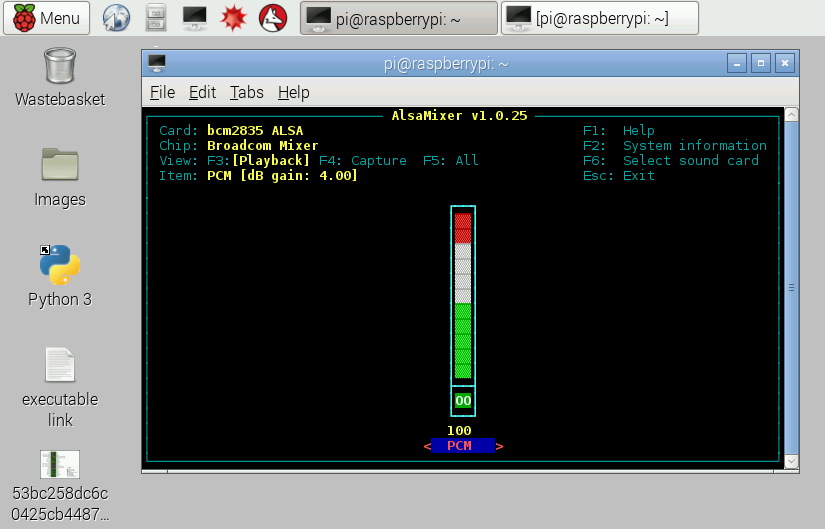The width and height of the screenshot is (827, 529).
Task: Open the File menu in terminal
Action: pyautogui.click(x=162, y=92)
